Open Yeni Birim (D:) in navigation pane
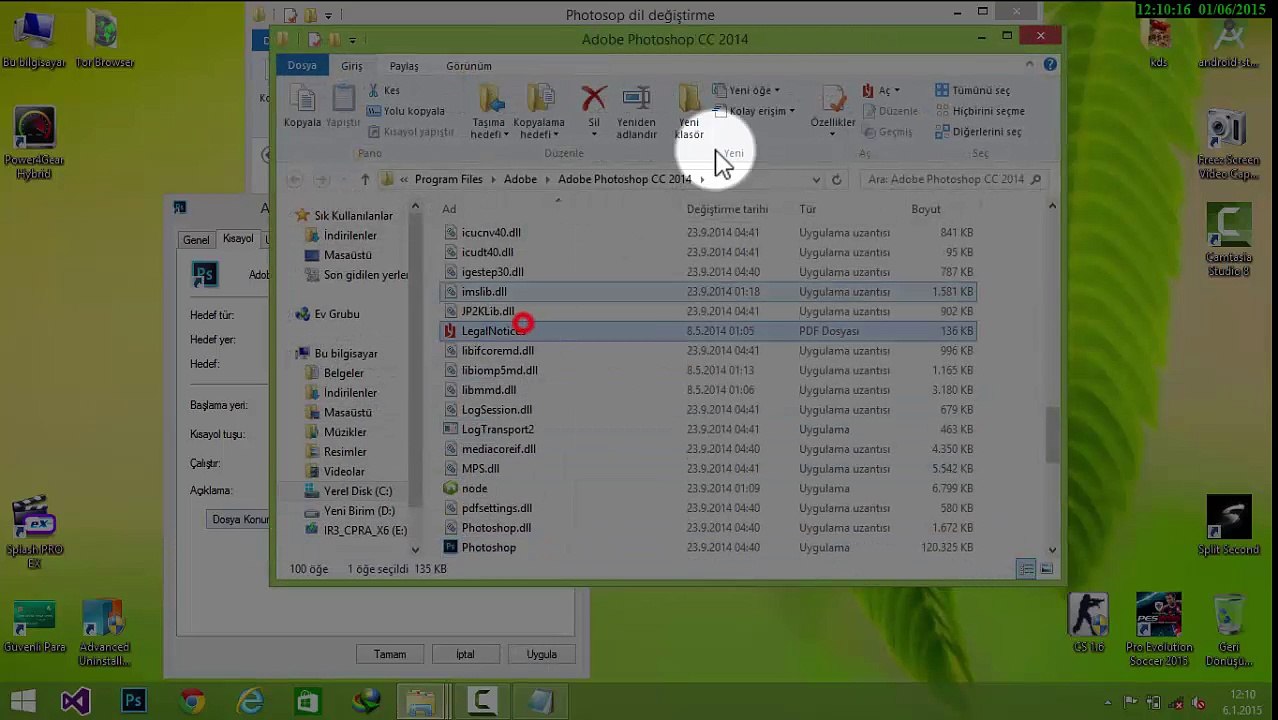This screenshot has height=720, width=1278. [x=359, y=511]
